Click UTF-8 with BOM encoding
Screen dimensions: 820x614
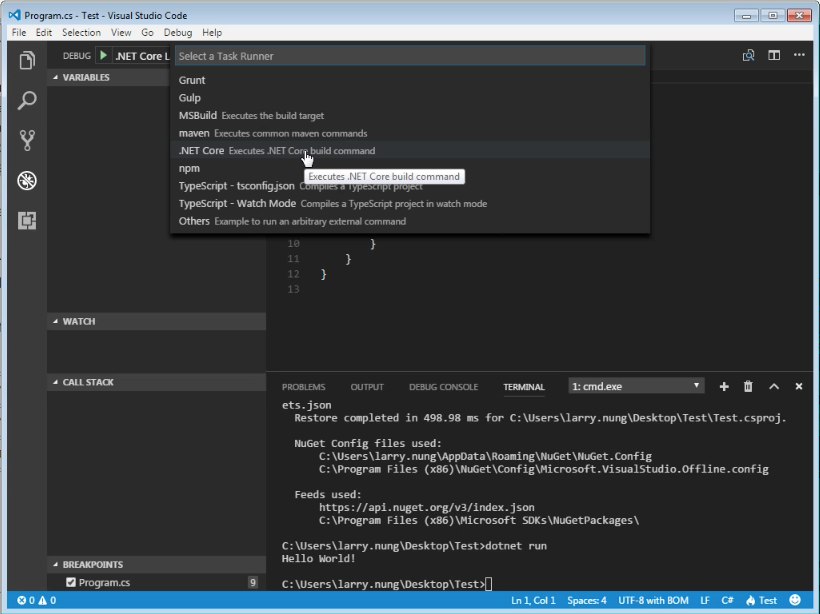coord(653,600)
